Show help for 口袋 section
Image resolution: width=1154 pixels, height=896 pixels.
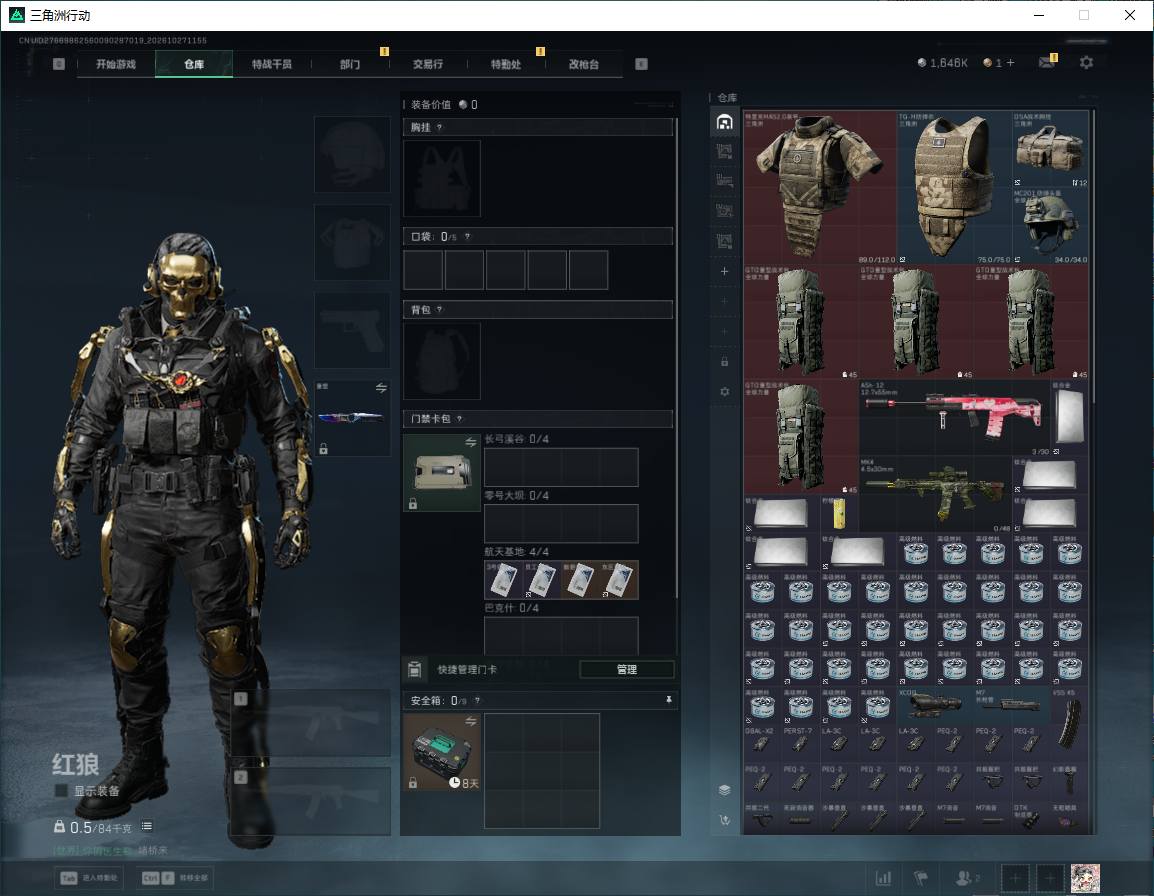[467, 237]
